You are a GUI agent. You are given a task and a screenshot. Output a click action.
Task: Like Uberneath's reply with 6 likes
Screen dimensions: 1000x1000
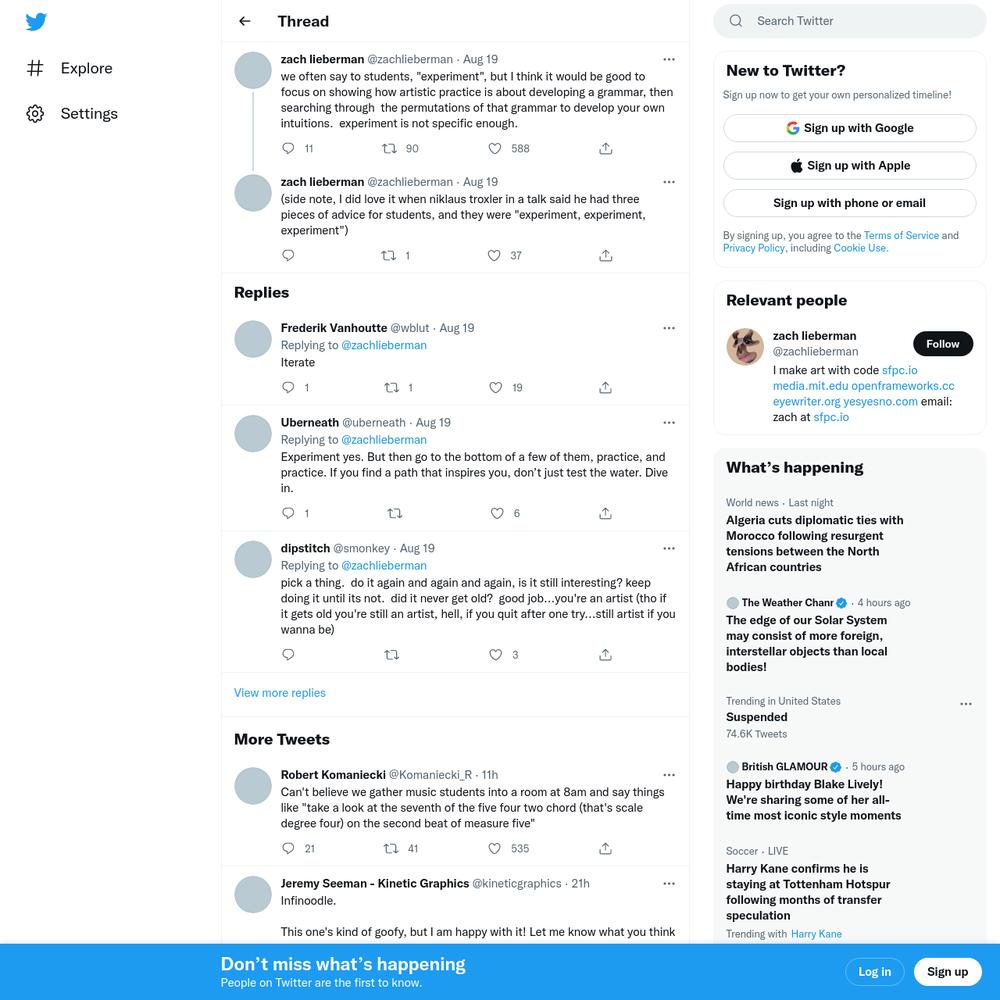tap(497, 513)
